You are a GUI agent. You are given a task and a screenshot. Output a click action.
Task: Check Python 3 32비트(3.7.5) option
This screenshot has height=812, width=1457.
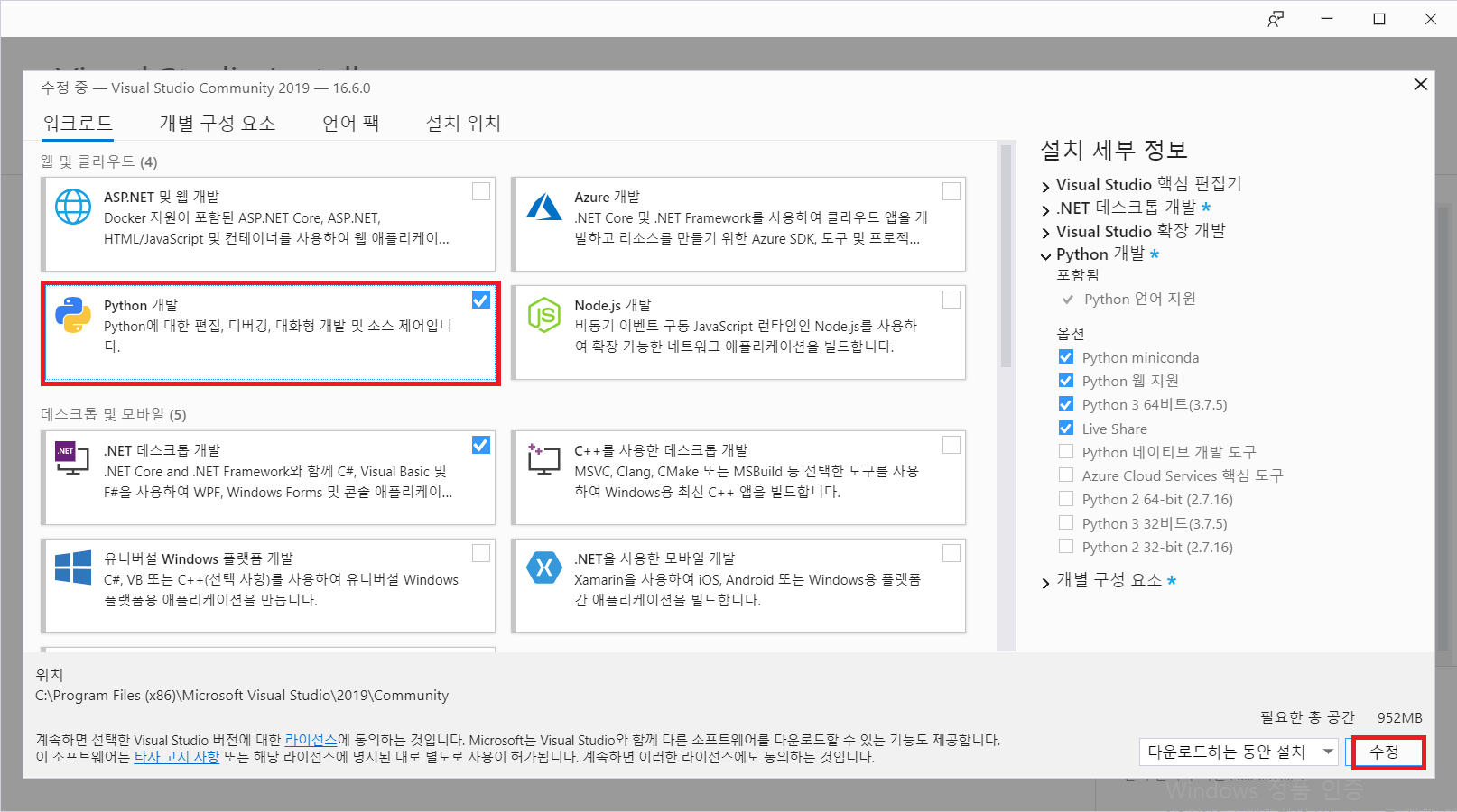[1066, 522]
